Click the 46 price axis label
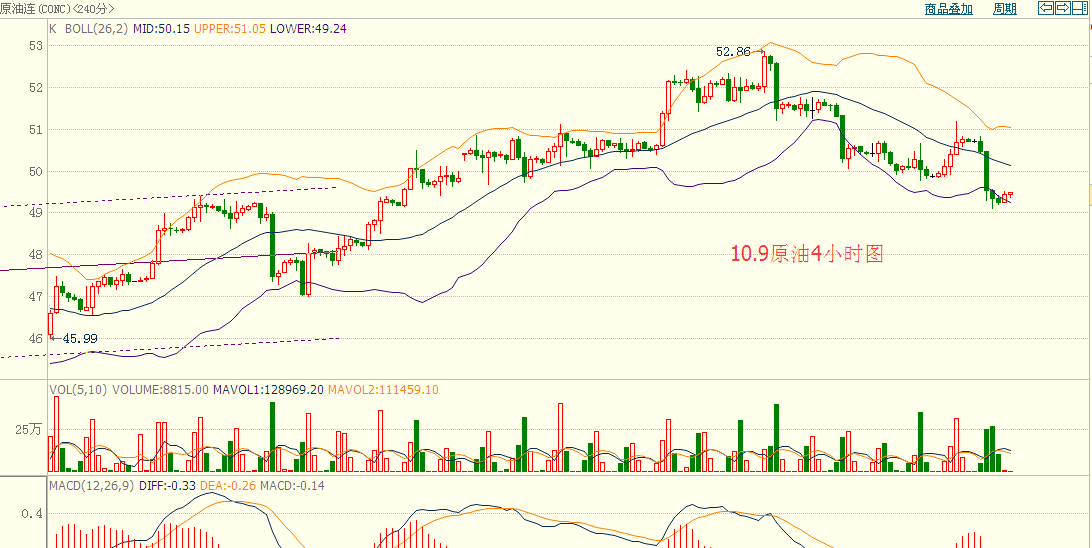 36,338
